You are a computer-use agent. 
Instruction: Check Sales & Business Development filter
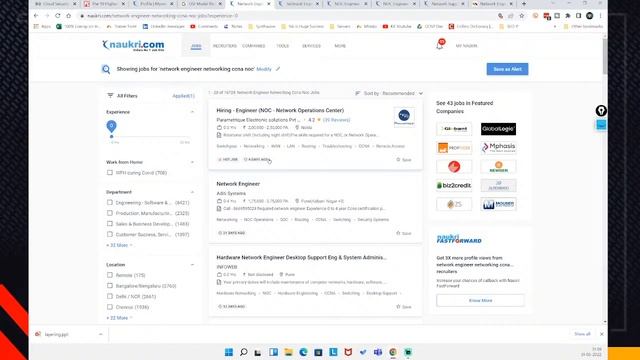pyautogui.click(x=109, y=224)
